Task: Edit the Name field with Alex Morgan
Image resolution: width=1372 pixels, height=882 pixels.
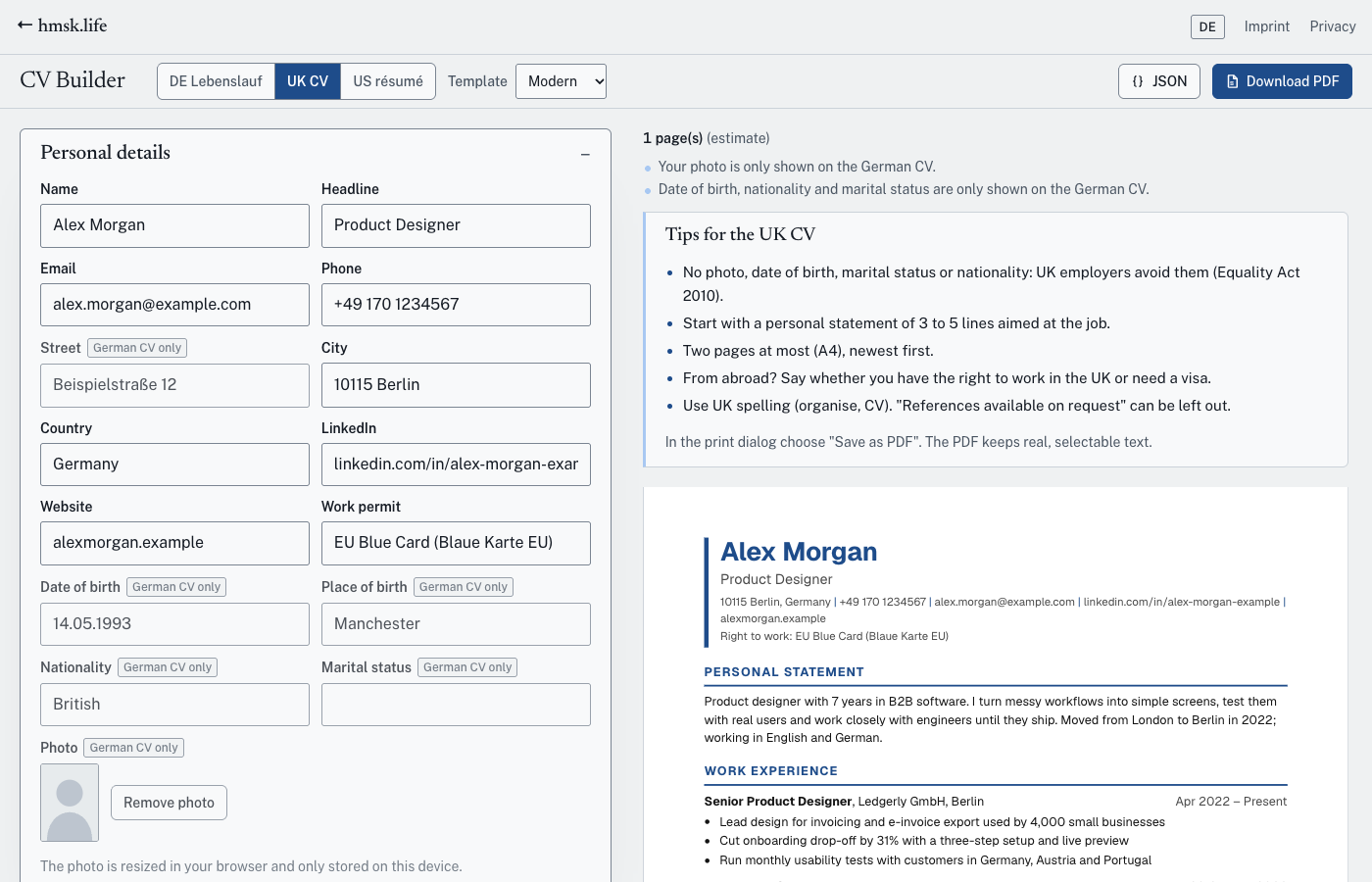Action: click(x=174, y=225)
